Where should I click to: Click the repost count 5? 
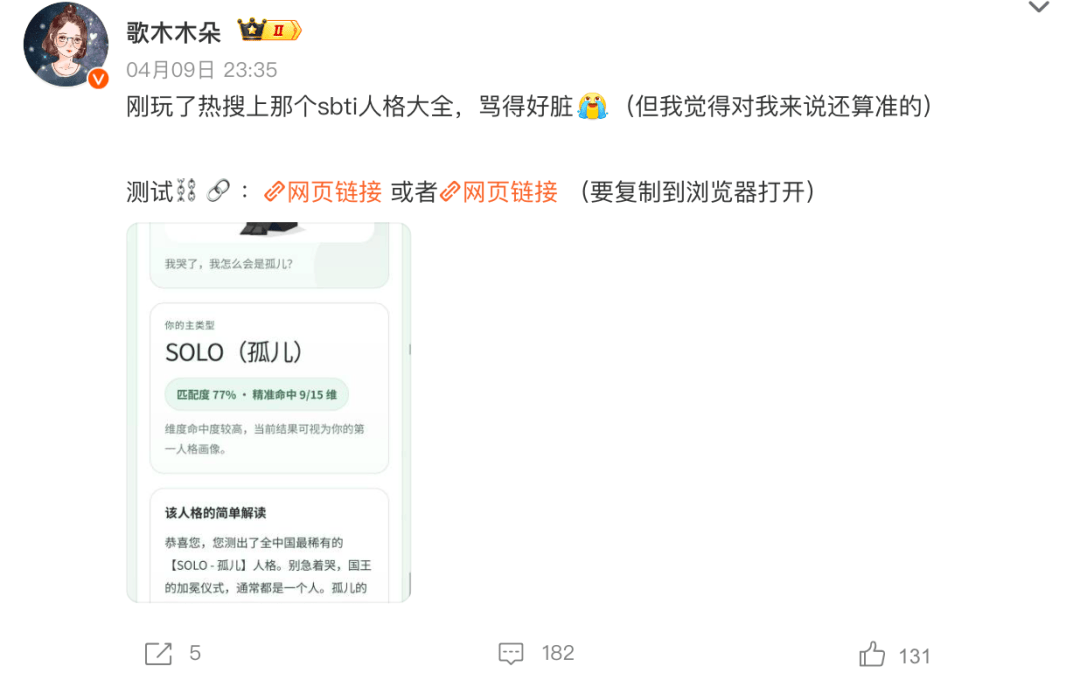pyautogui.click(x=195, y=653)
